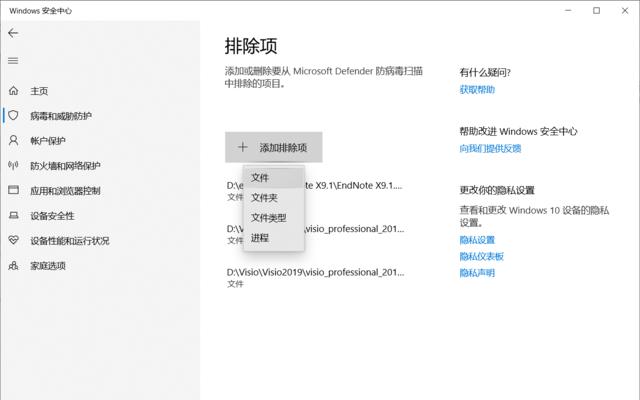Click the home icon beside 主页
Screen dimensions: 640x400
pyautogui.click(x=13, y=91)
